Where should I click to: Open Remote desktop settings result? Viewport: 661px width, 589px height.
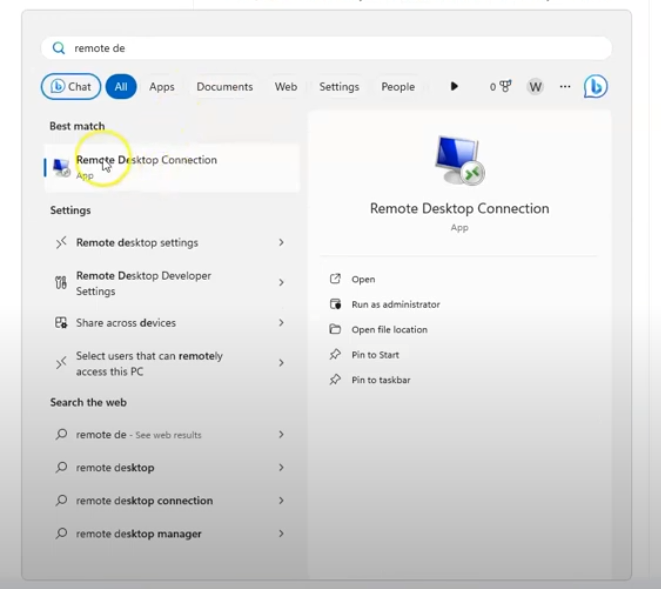click(172, 242)
